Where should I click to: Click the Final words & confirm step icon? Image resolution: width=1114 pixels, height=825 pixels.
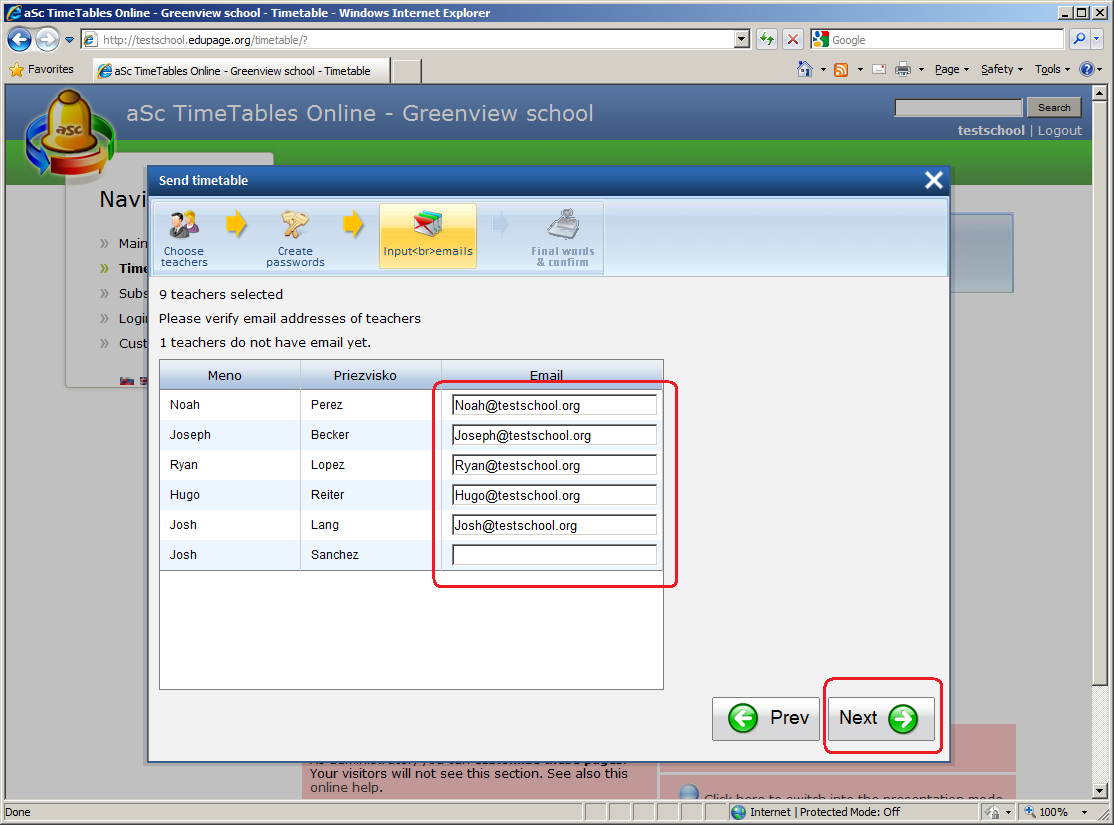coord(563,225)
